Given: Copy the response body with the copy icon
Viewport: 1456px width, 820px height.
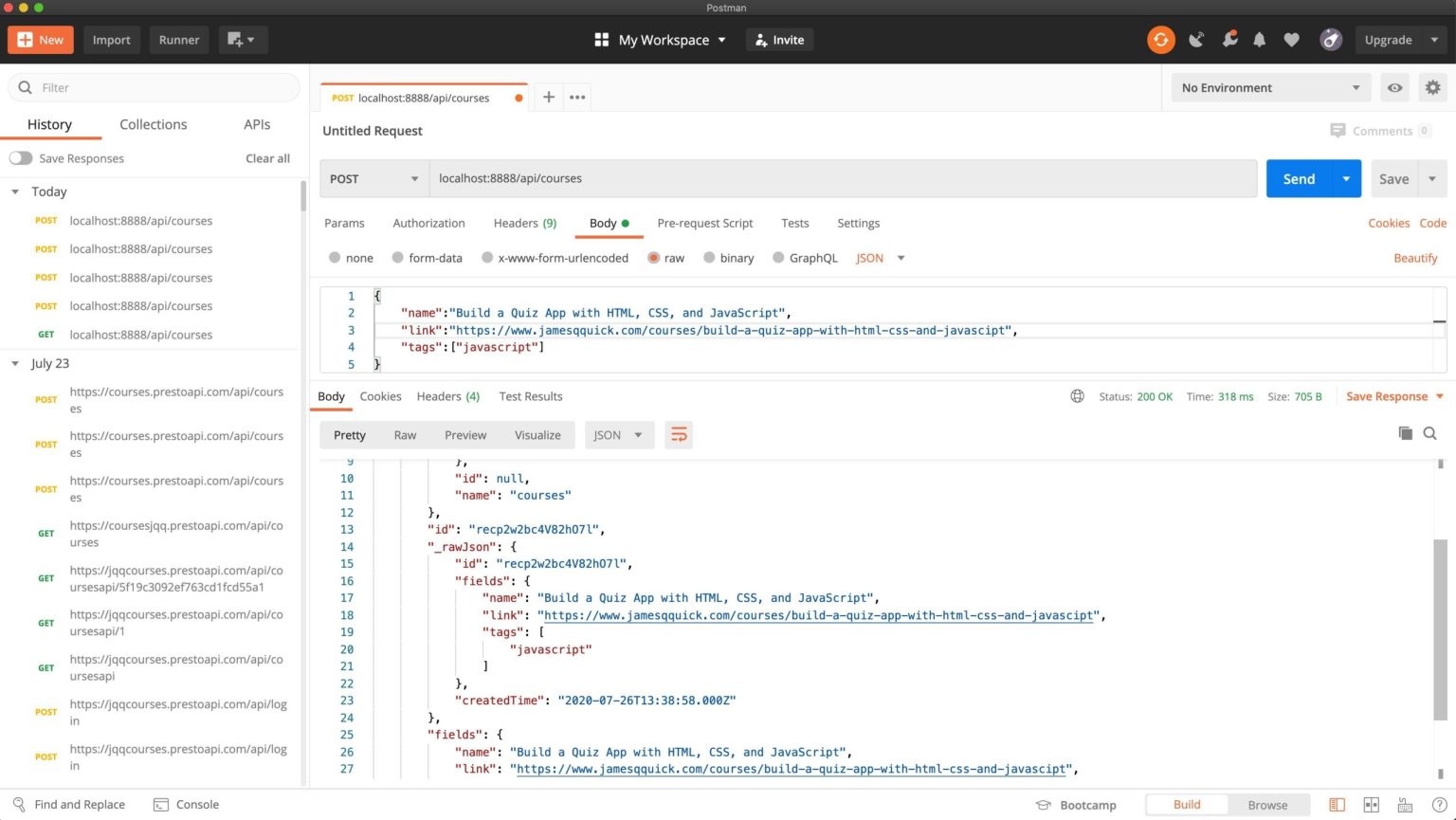Looking at the screenshot, I should click(1406, 433).
